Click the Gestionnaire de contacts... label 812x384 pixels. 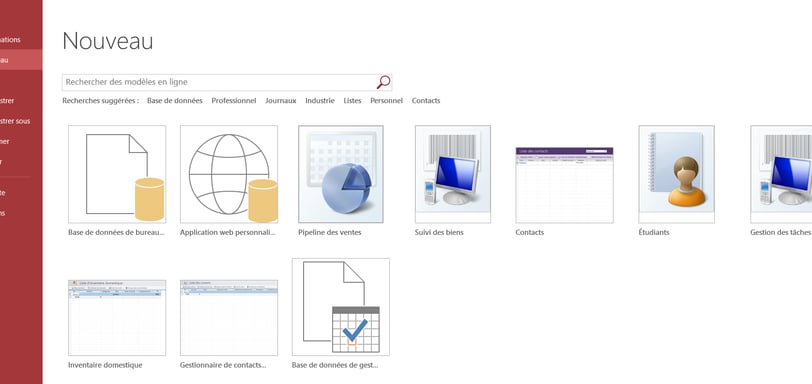(x=223, y=365)
